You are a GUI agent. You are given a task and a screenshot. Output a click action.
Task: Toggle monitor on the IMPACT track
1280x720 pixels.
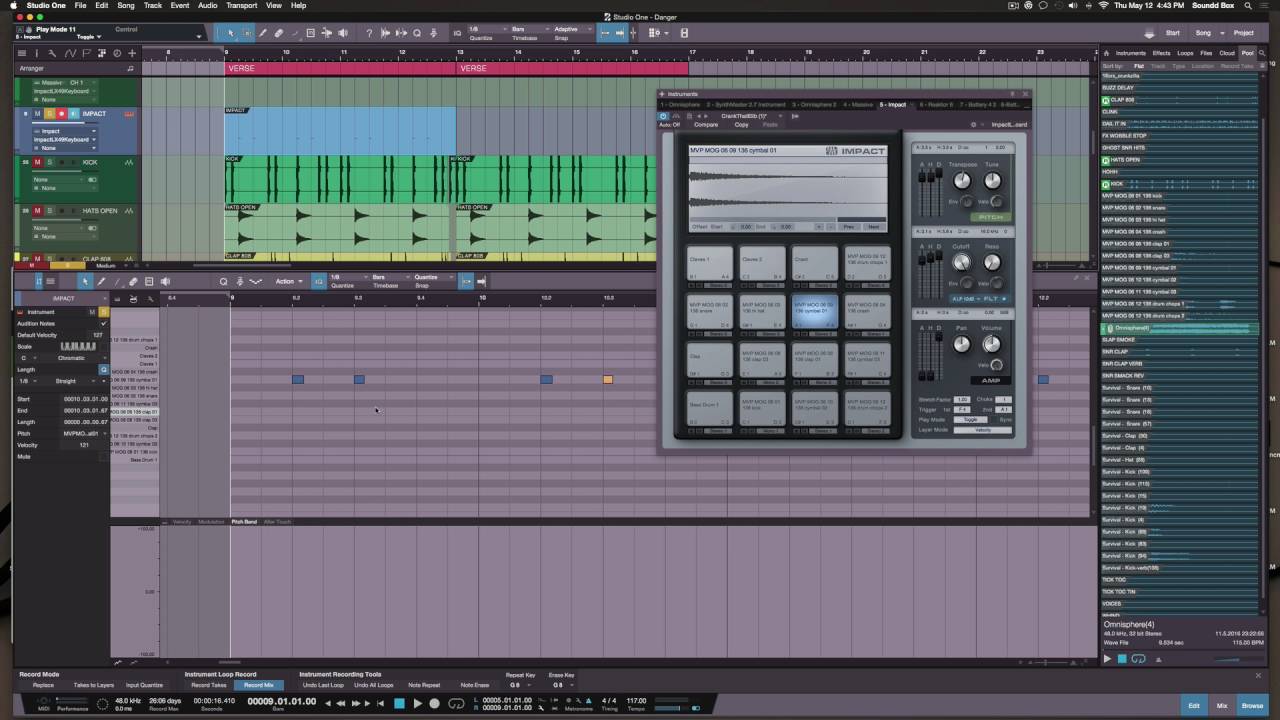click(74, 114)
